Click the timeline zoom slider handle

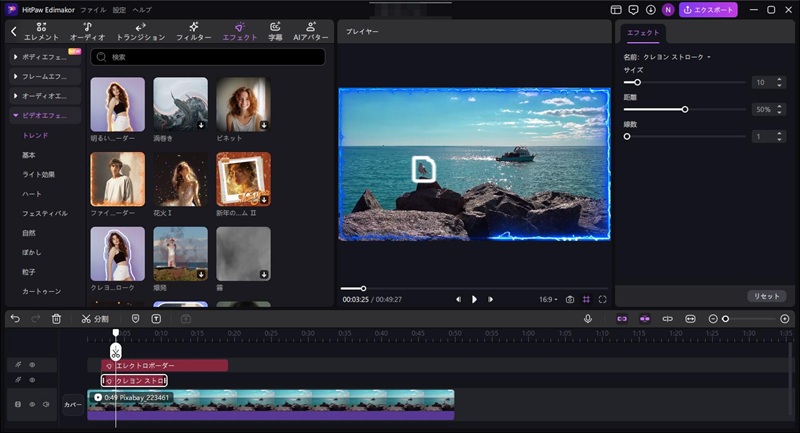[726, 319]
